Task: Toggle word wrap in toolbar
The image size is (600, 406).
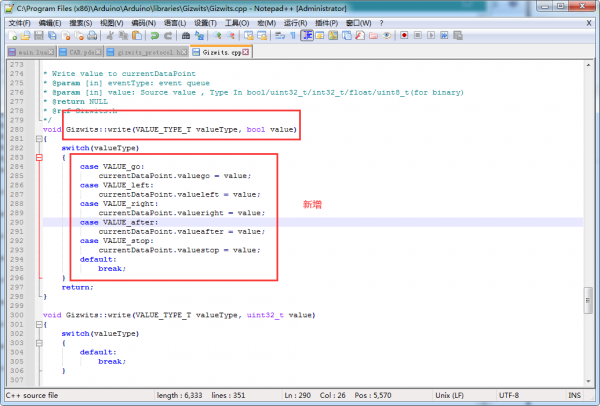Action: [280, 36]
